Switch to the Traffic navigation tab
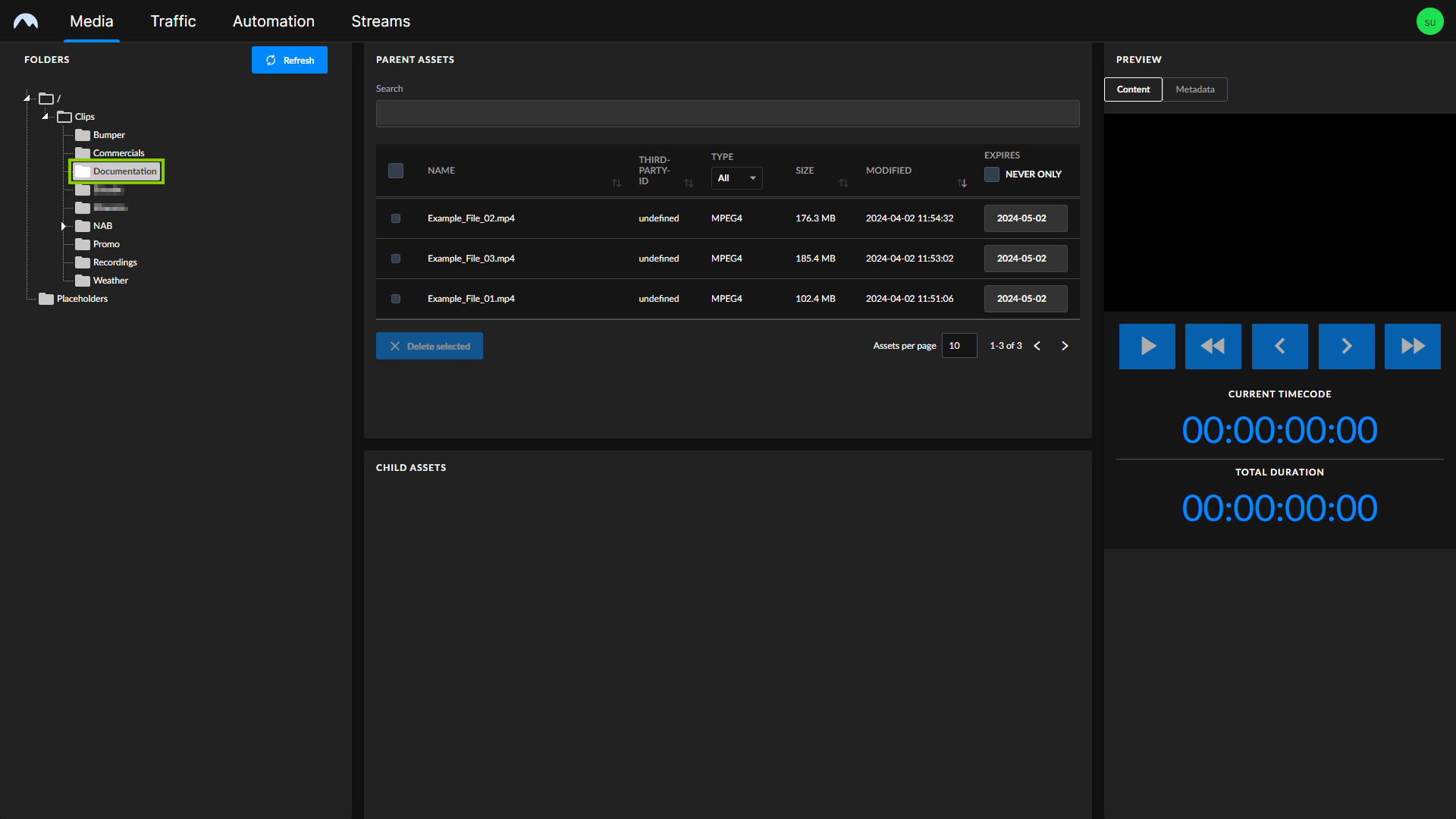 [172, 21]
